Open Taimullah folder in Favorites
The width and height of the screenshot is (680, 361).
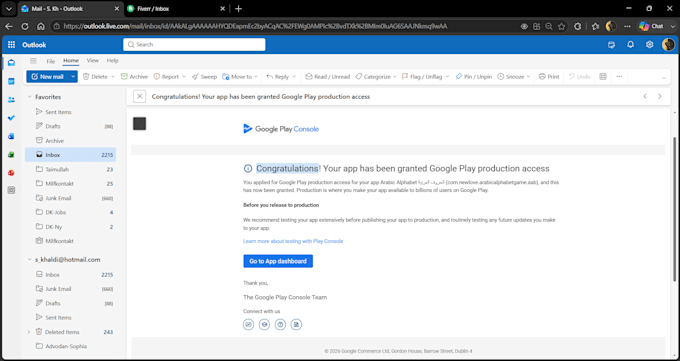click(x=70, y=169)
